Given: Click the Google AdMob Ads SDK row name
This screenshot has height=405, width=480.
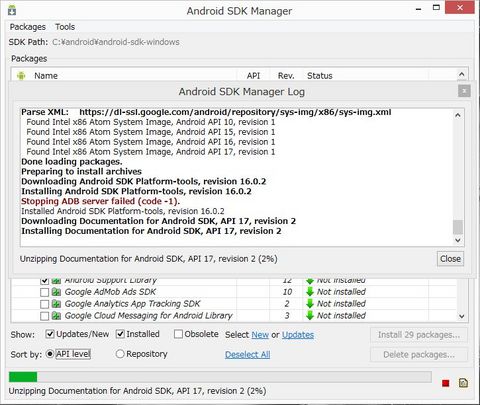Looking at the screenshot, I should click(x=110, y=292).
